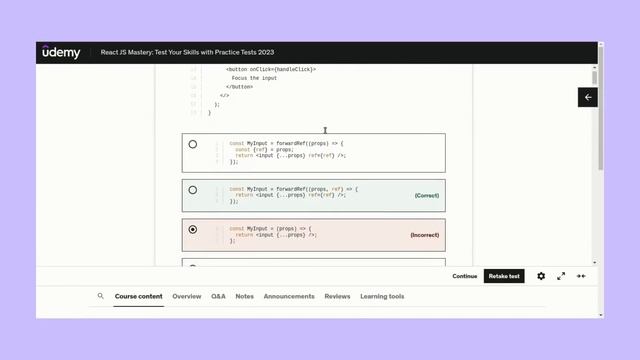Open the React JS Mastery course title link

[187, 52]
